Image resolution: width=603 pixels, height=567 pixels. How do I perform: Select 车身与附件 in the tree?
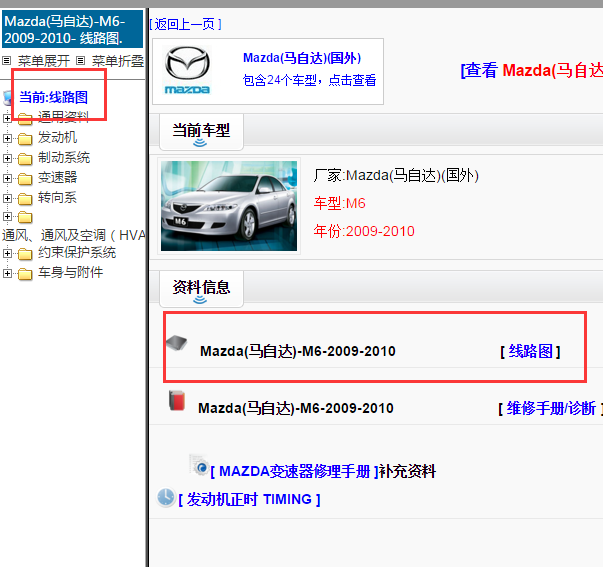pyautogui.click(x=70, y=272)
